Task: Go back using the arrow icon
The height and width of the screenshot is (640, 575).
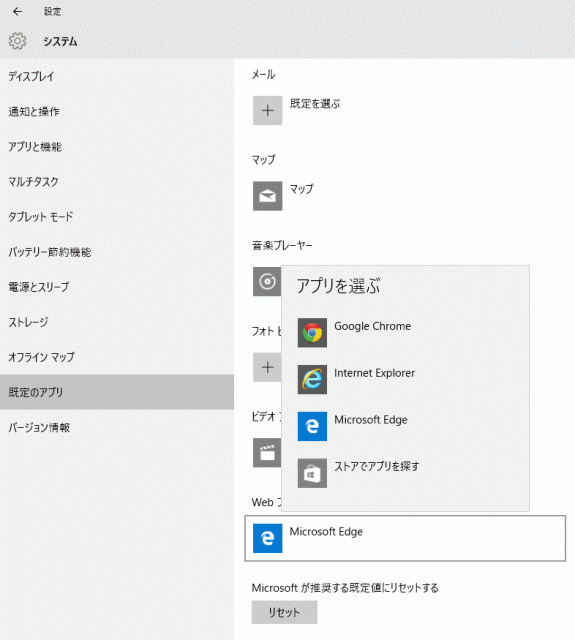Action: click(17, 11)
